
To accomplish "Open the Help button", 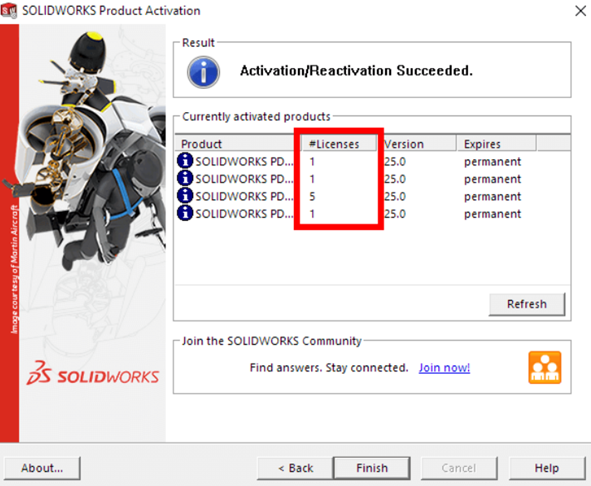I will pyautogui.click(x=547, y=468).
